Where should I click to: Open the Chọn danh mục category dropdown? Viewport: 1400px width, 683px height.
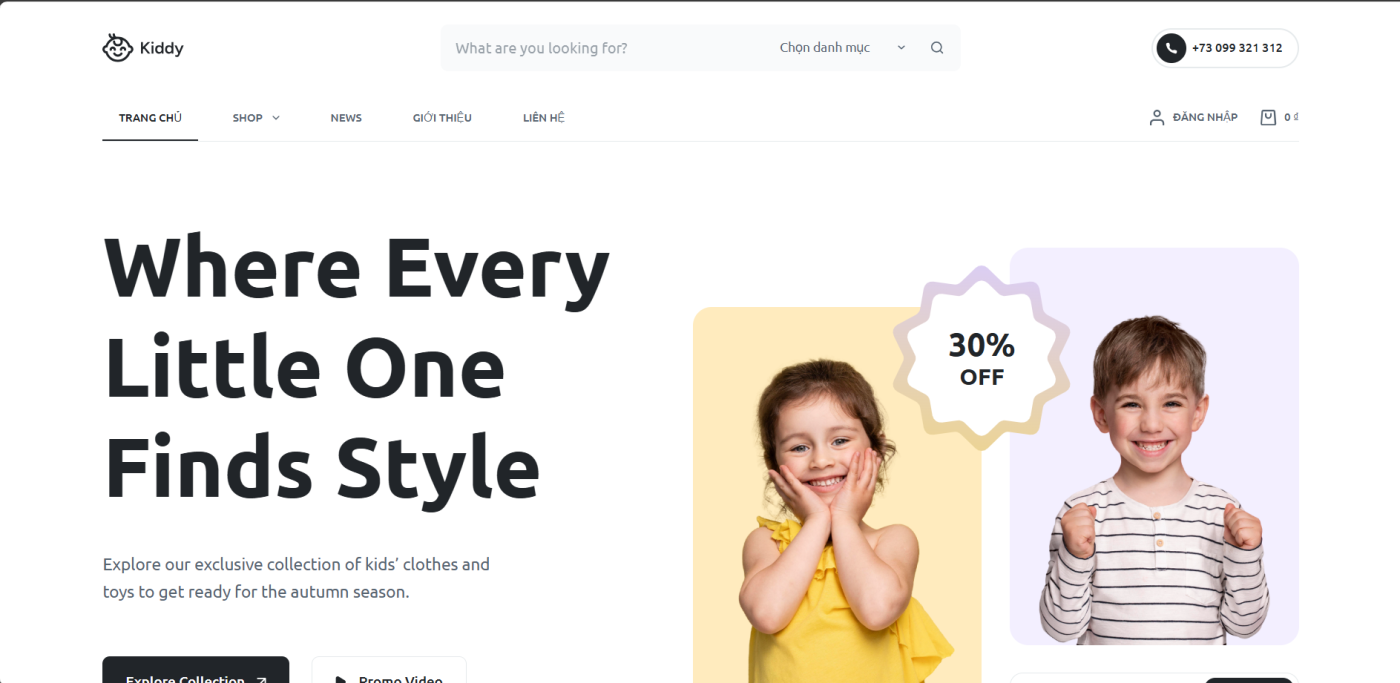[843, 47]
